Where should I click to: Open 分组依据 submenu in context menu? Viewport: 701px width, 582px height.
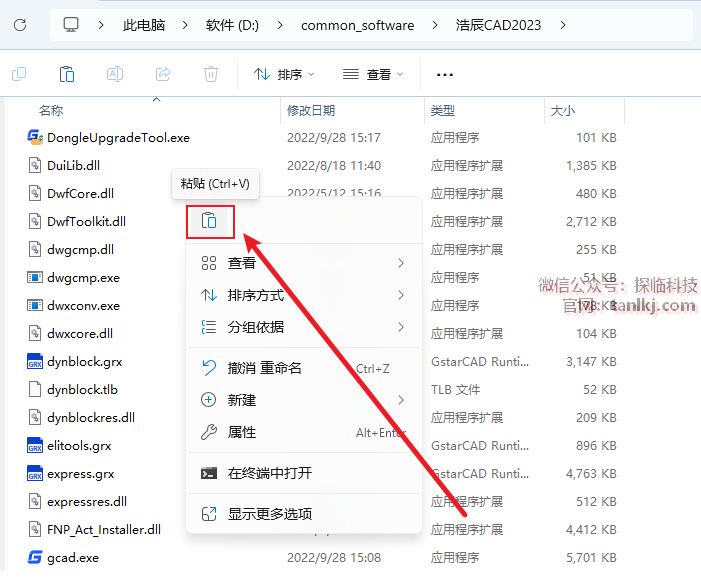pos(304,327)
